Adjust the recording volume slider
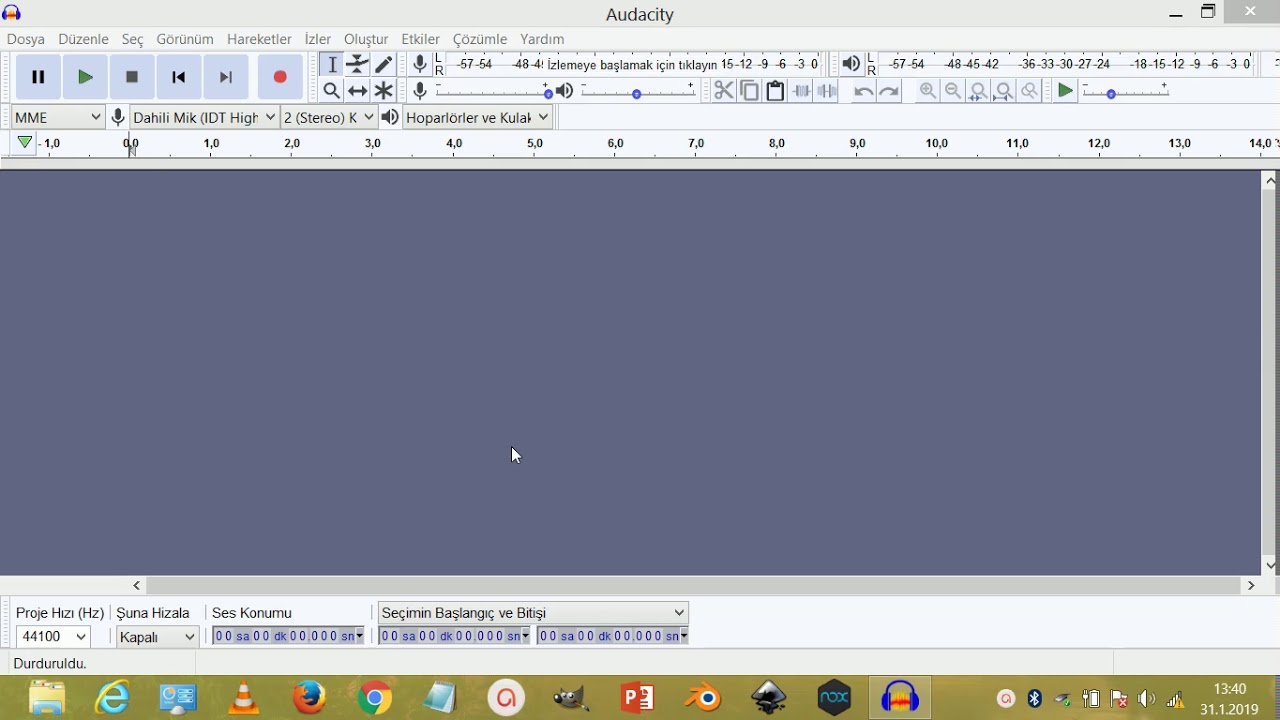Viewport: 1280px width, 720px height. click(x=494, y=92)
